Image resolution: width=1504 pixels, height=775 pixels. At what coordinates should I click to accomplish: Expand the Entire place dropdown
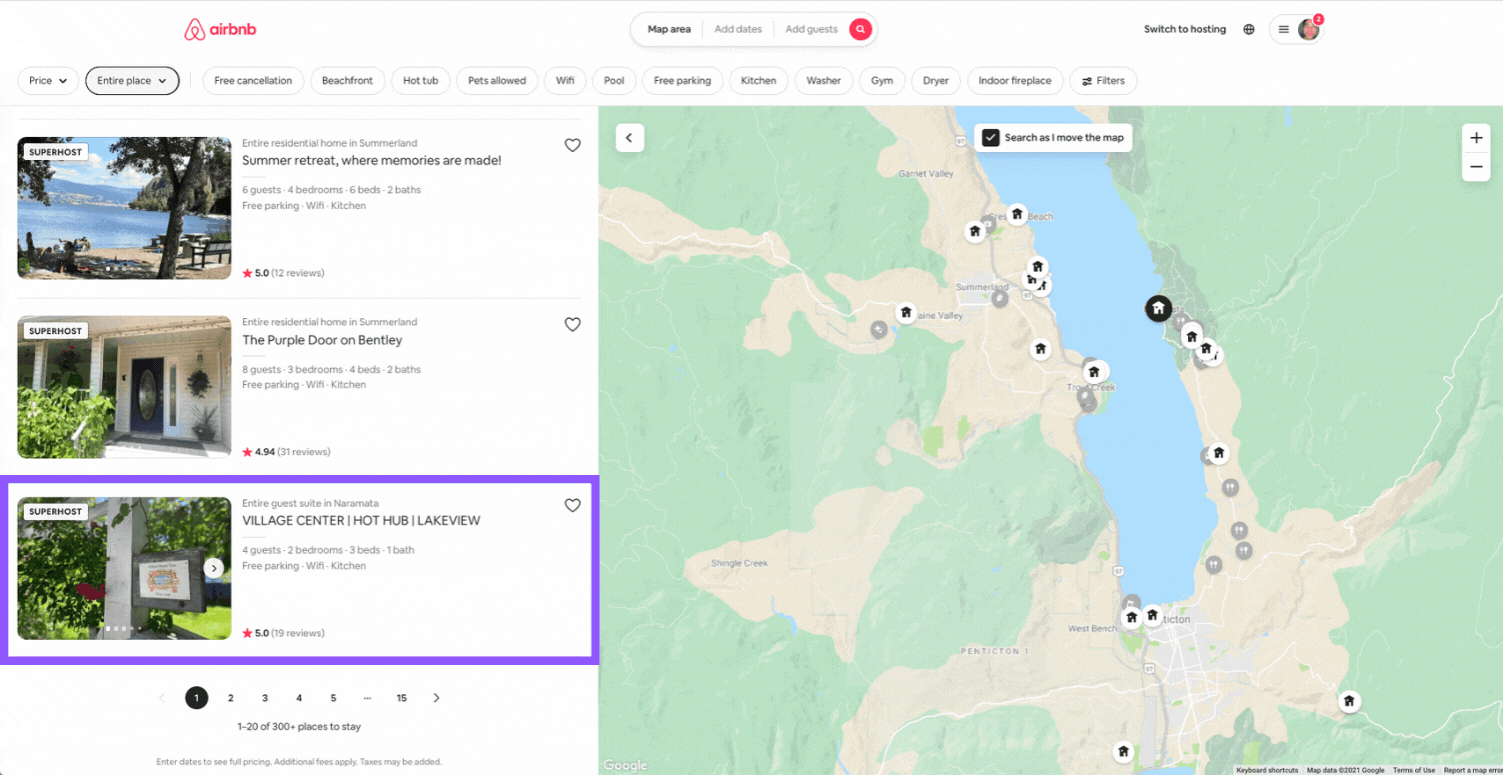pyautogui.click(x=132, y=81)
